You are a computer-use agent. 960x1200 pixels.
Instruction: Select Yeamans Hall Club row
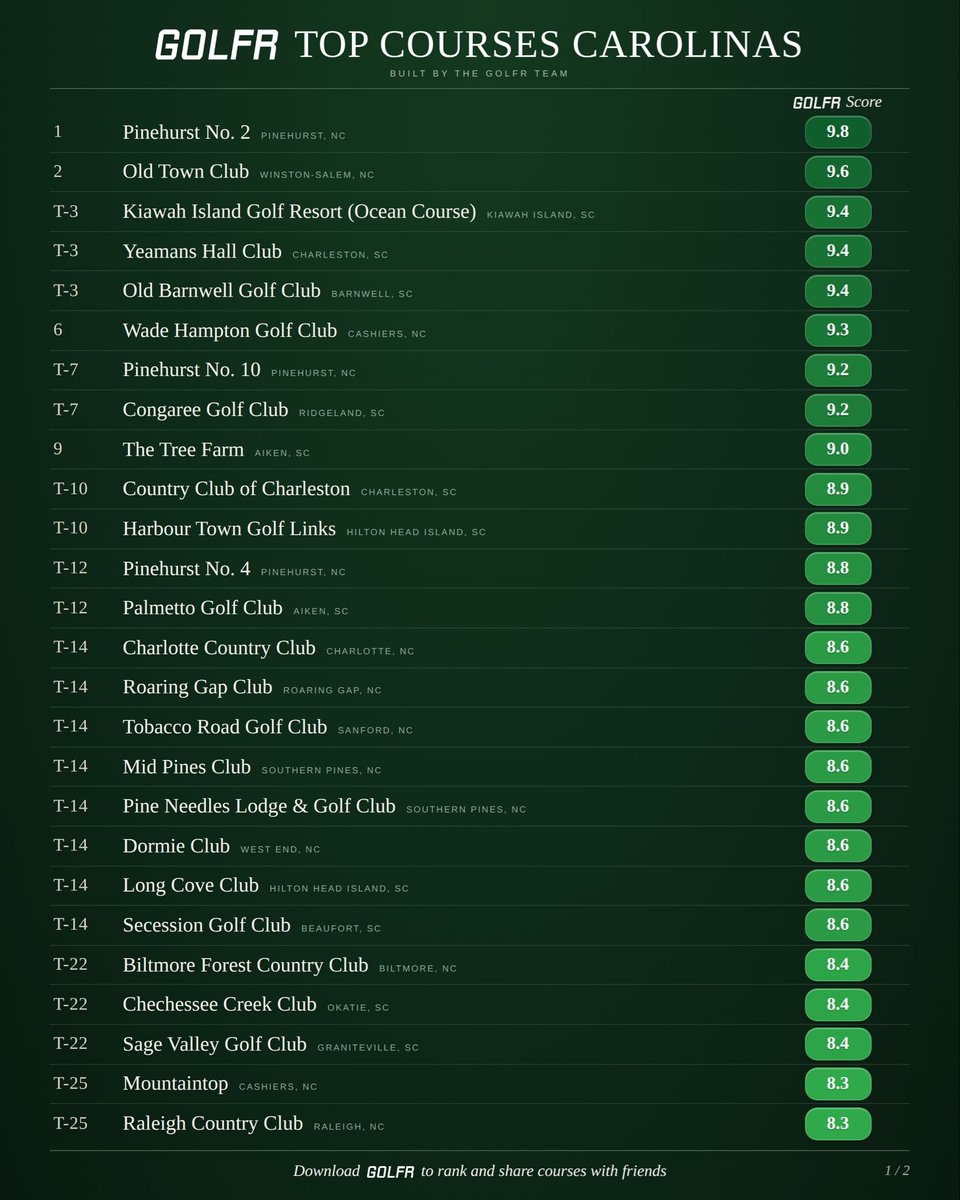click(481, 251)
